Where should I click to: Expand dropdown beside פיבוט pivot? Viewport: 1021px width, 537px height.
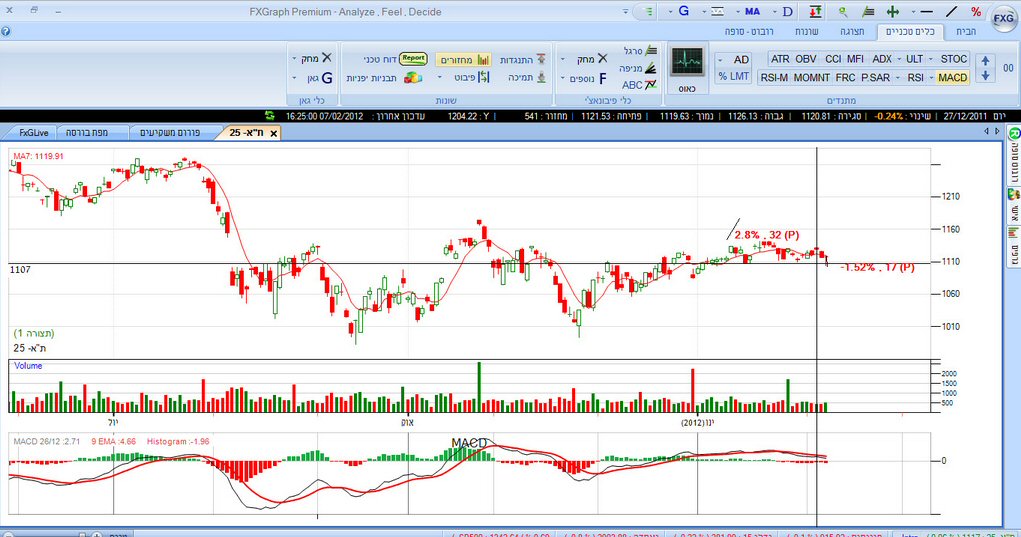(440, 77)
